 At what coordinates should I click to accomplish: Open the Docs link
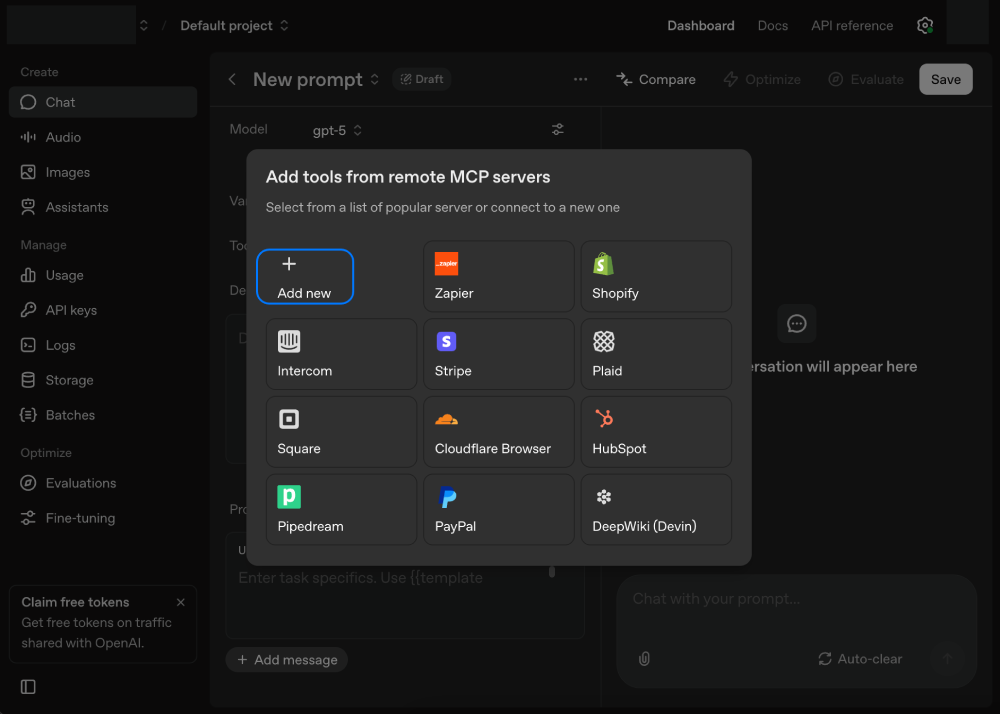click(773, 26)
